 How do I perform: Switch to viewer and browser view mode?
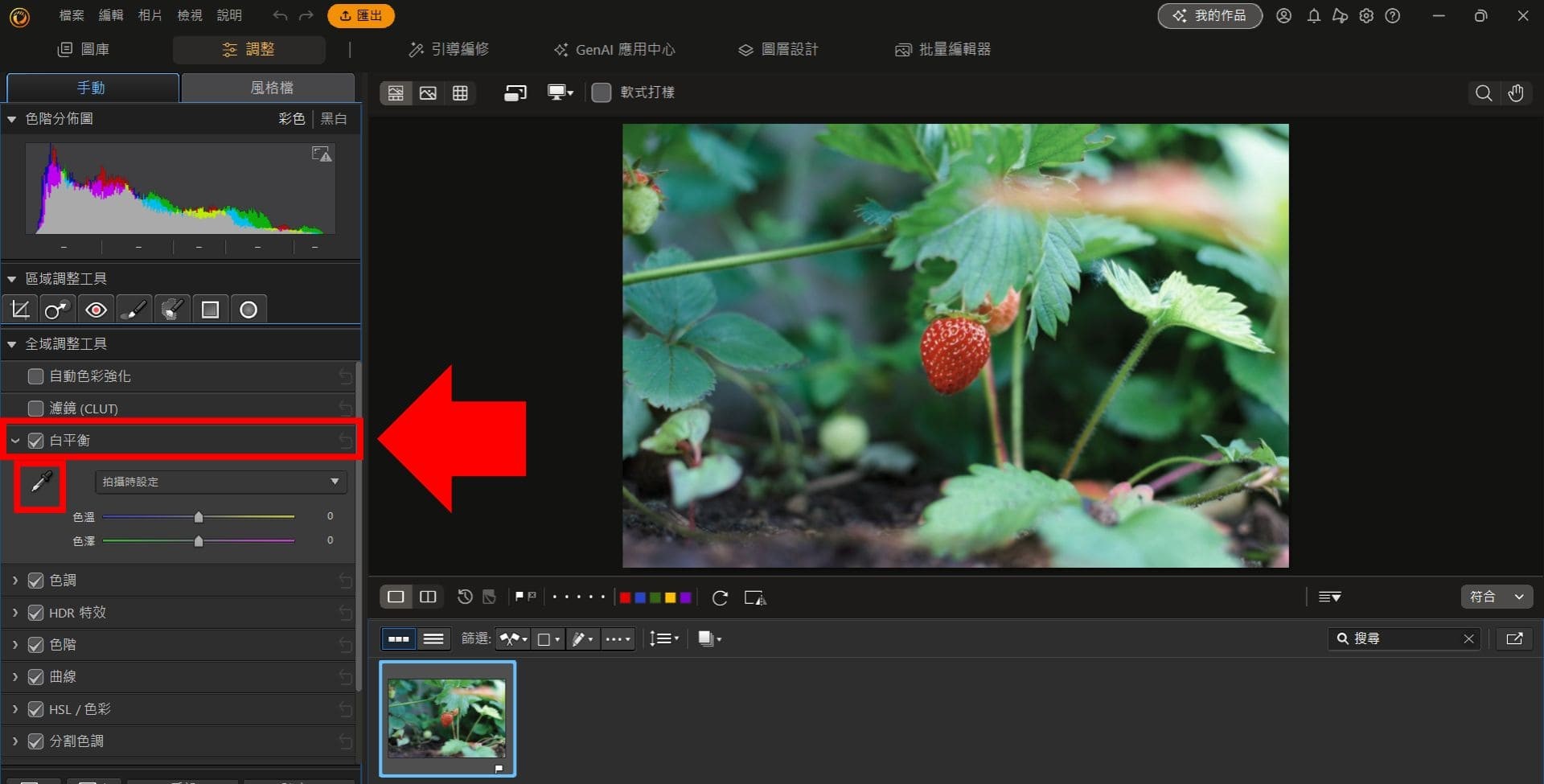pyautogui.click(x=396, y=93)
